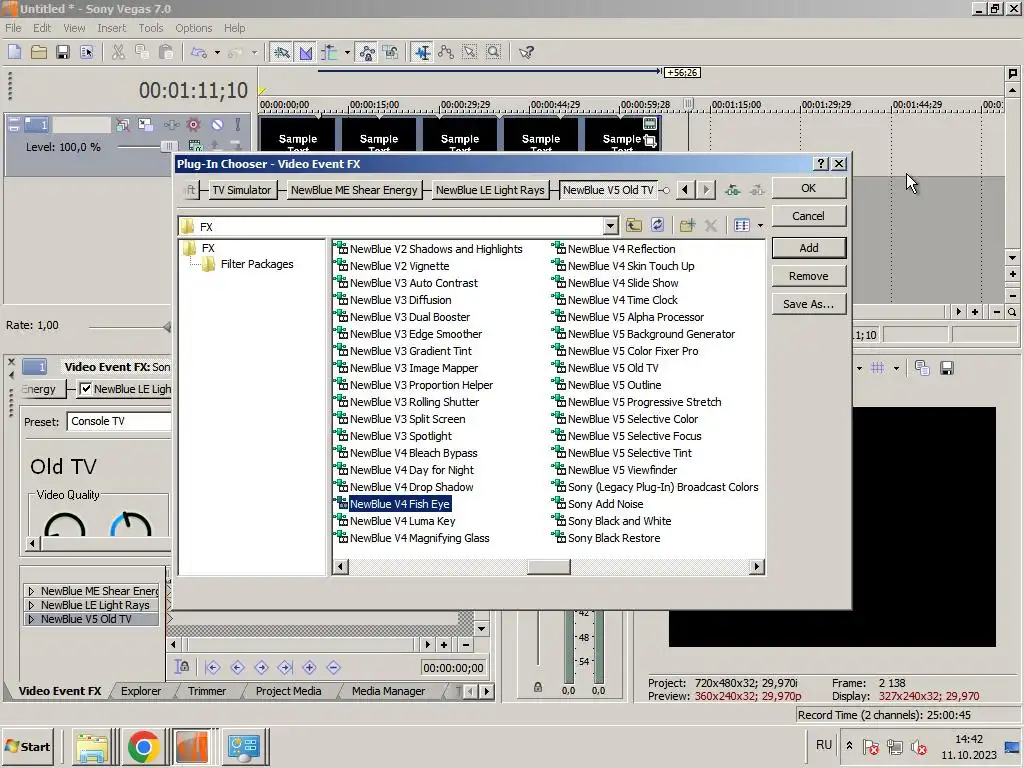Click the Up One Level folder icon

tap(633, 225)
